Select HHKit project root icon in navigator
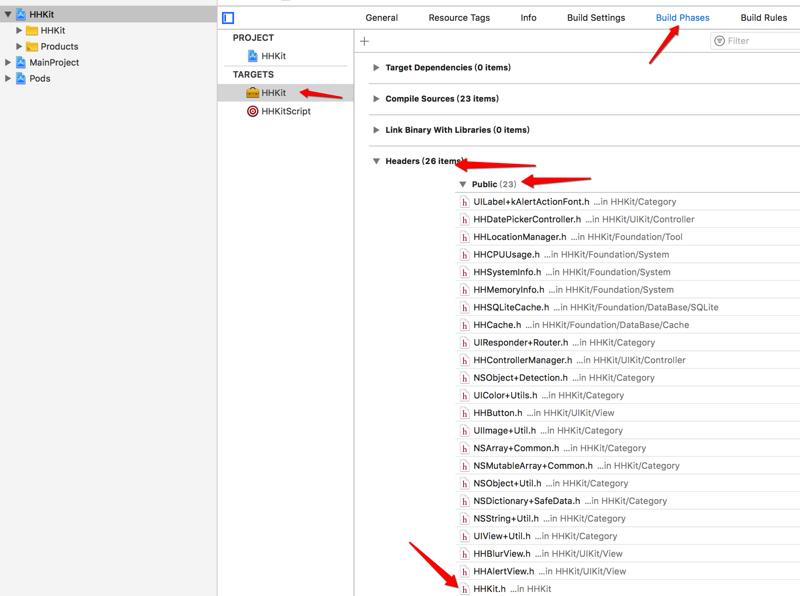 click(21, 14)
